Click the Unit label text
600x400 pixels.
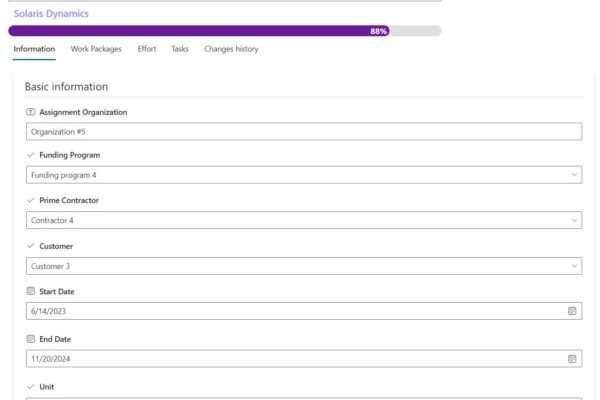point(47,387)
